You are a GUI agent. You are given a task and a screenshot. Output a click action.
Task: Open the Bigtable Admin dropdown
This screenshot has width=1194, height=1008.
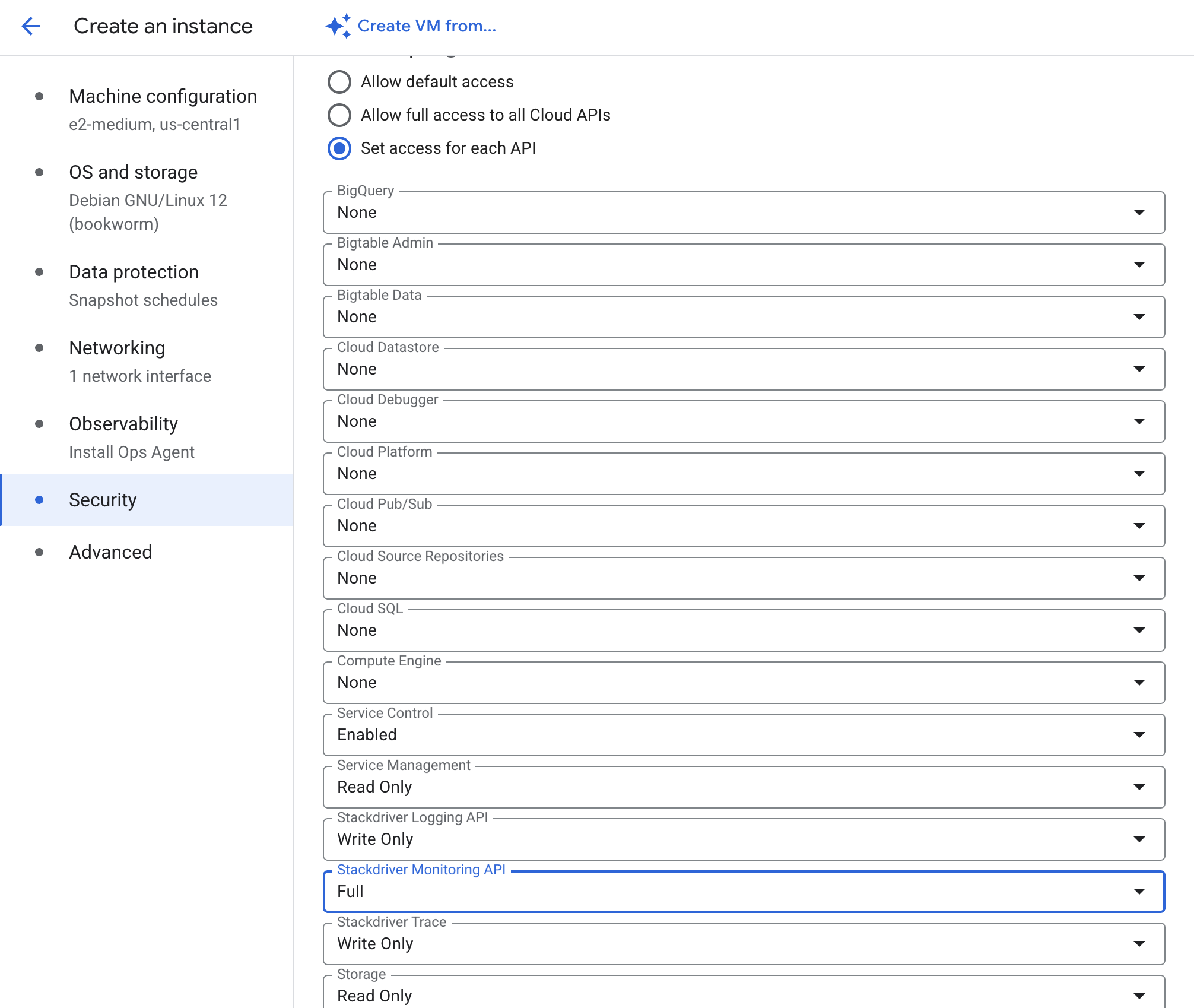pos(744,265)
